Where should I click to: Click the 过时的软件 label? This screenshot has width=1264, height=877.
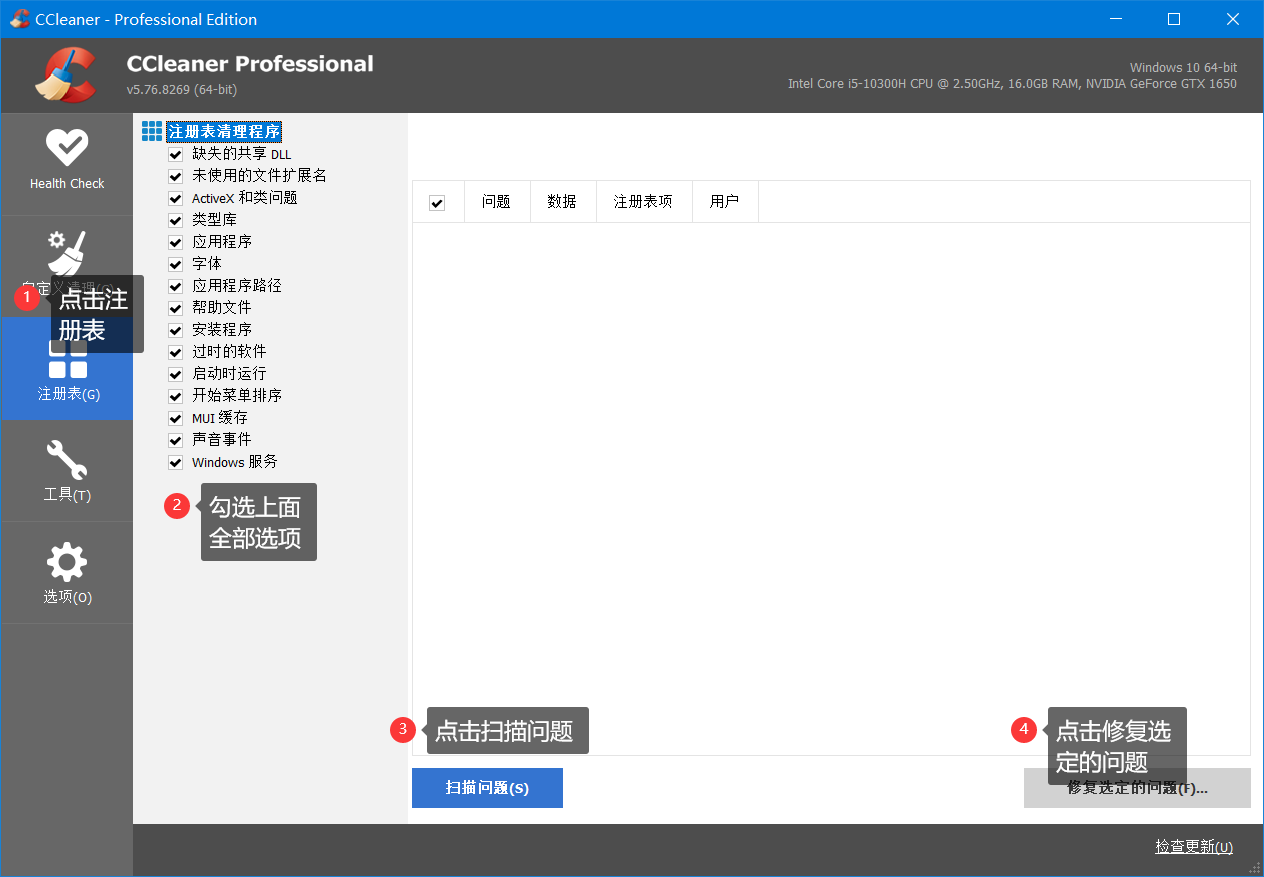pos(229,352)
